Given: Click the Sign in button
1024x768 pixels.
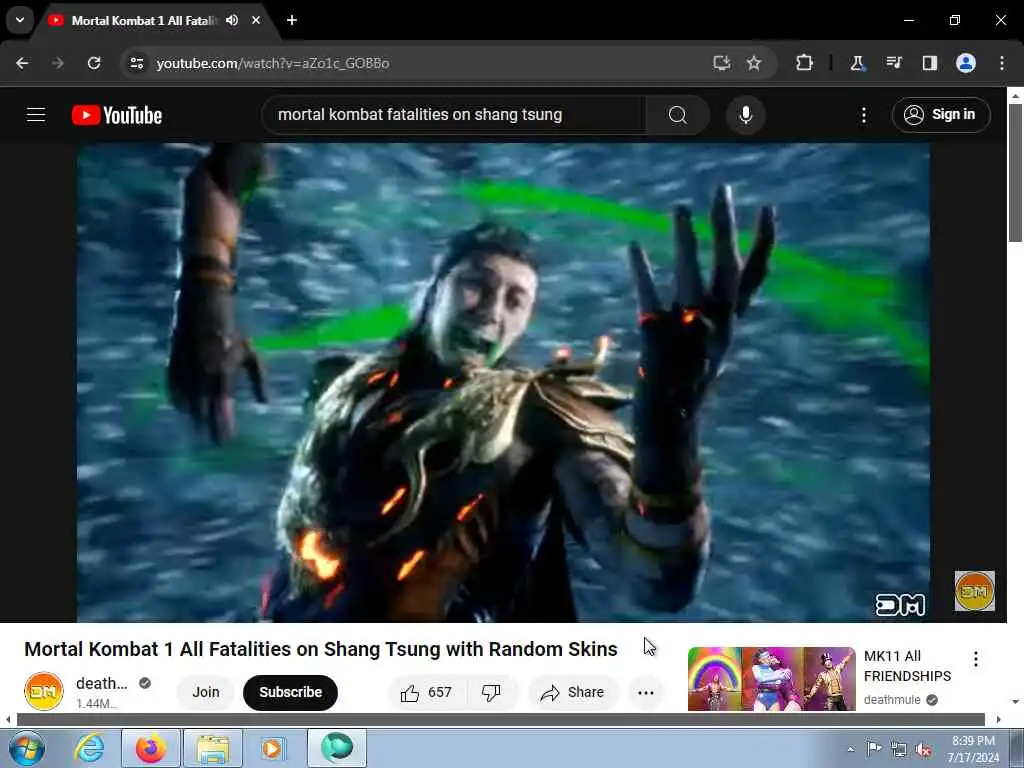Looking at the screenshot, I should click(x=941, y=115).
